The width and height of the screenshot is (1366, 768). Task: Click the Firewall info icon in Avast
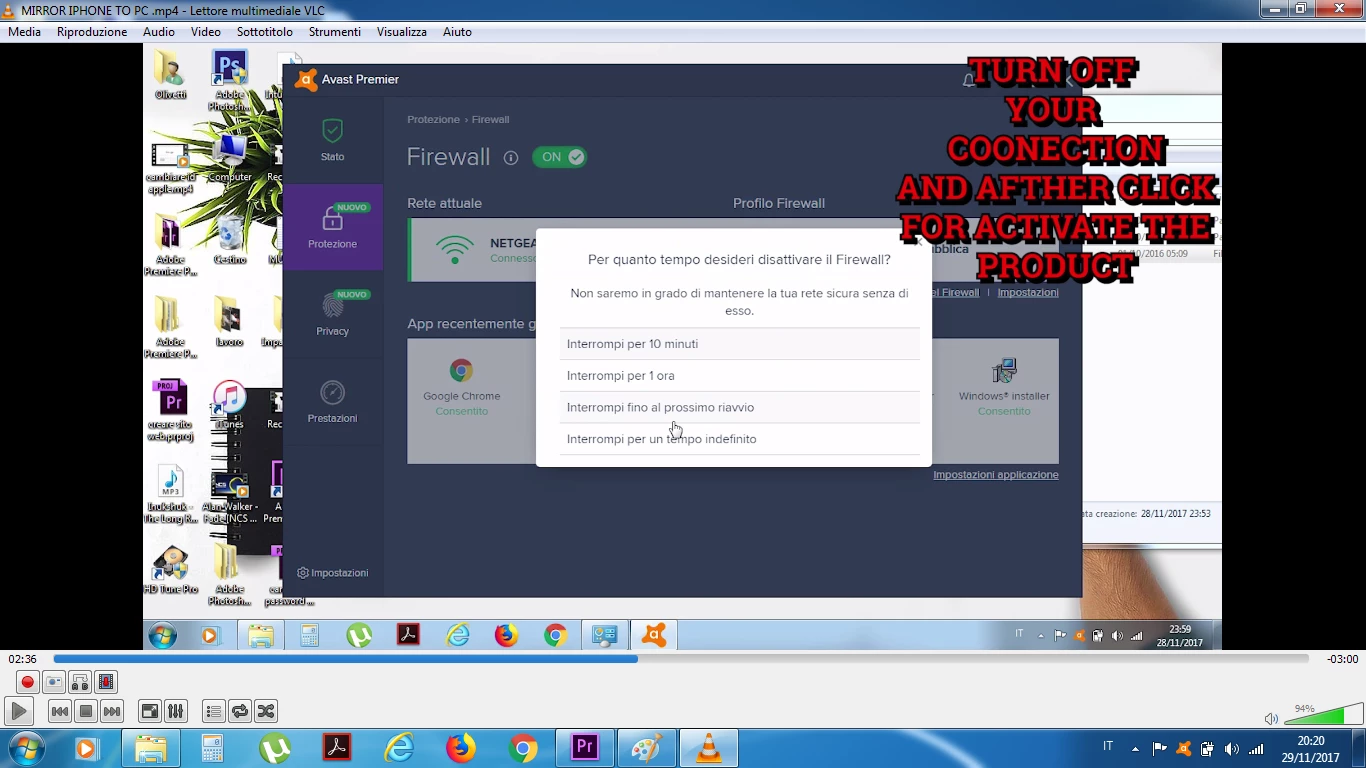pyautogui.click(x=511, y=158)
